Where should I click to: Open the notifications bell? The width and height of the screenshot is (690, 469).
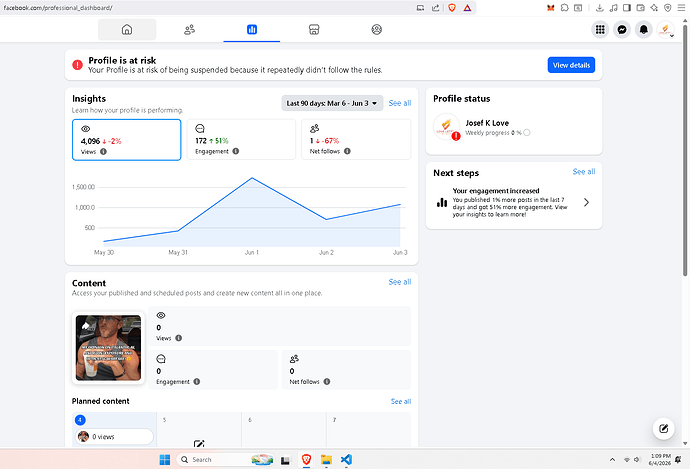coord(643,29)
